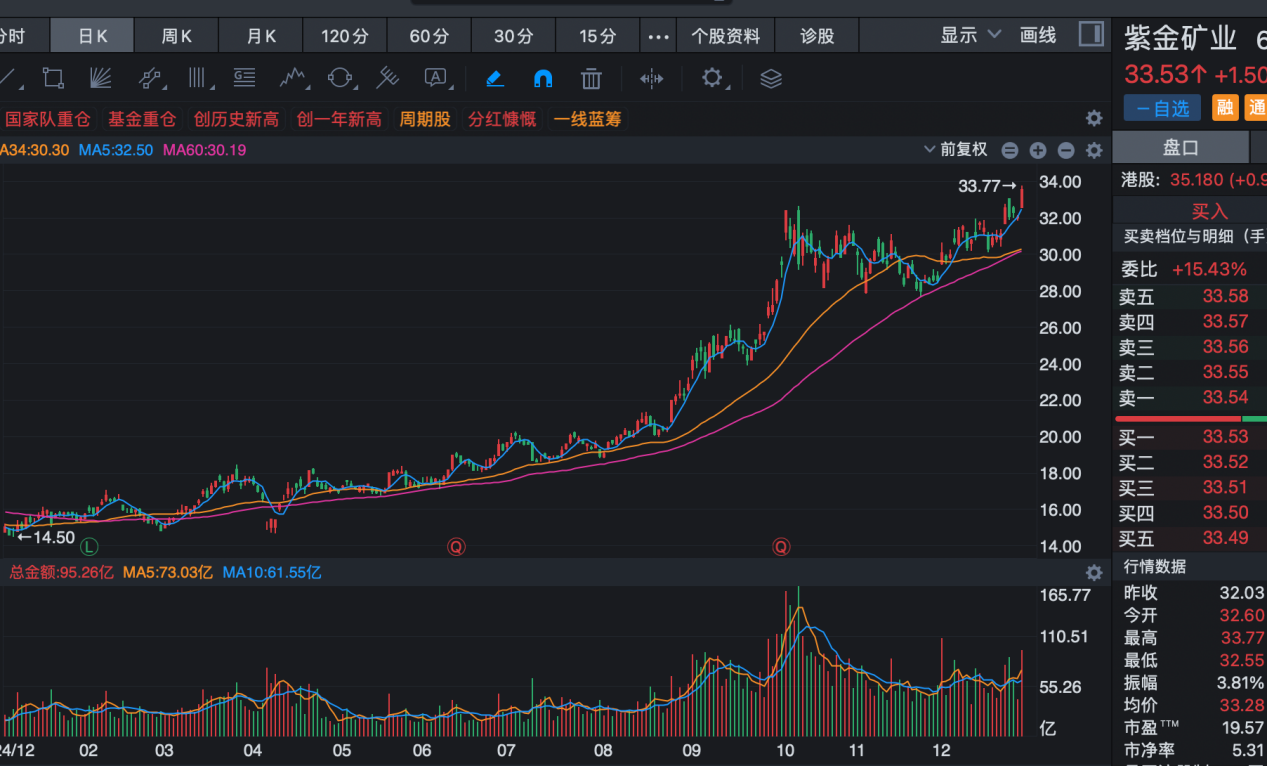
Task: Click the 创历史新高 stock tag
Action: pos(236,119)
